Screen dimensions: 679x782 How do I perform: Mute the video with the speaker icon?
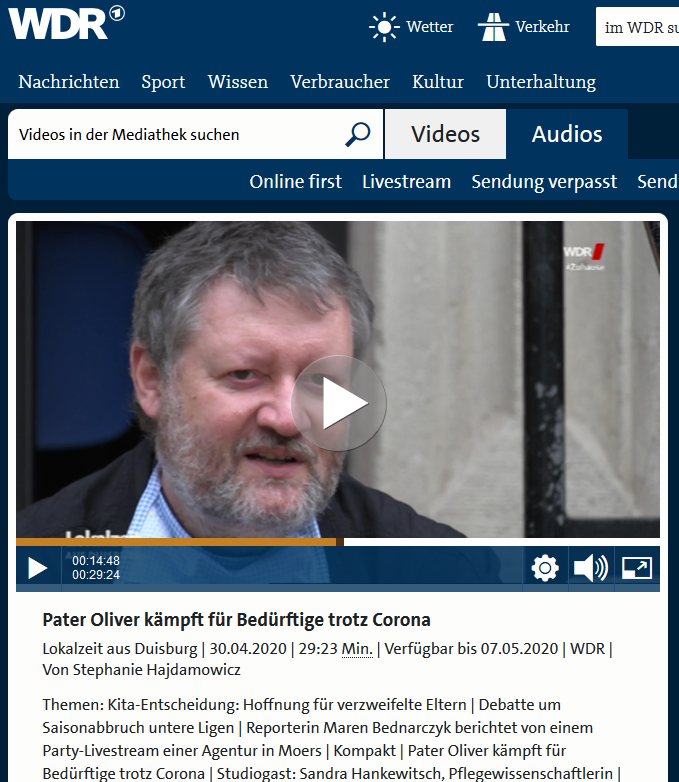click(591, 568)
